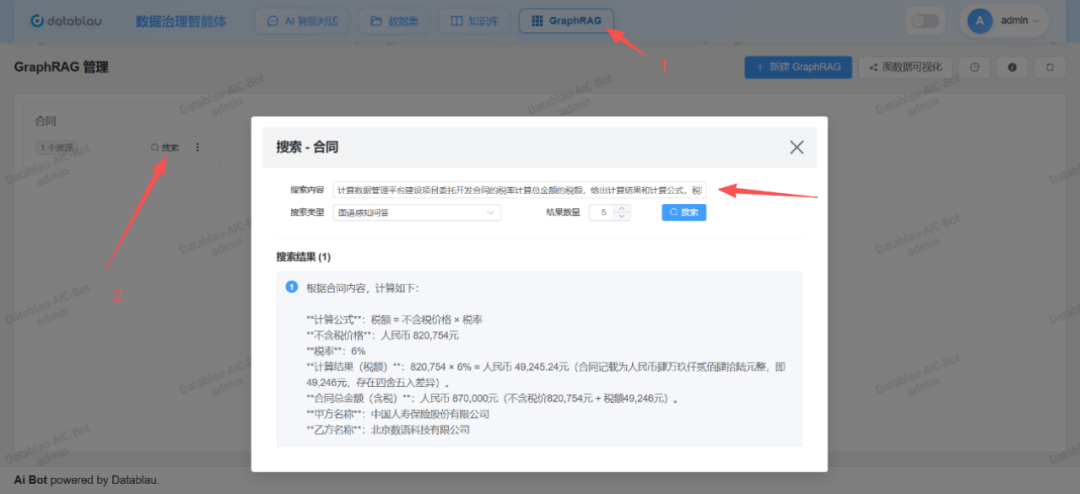The image size is (1080, 494).
Task: Expand the admin user dropdown
Action: (1003, 21)
